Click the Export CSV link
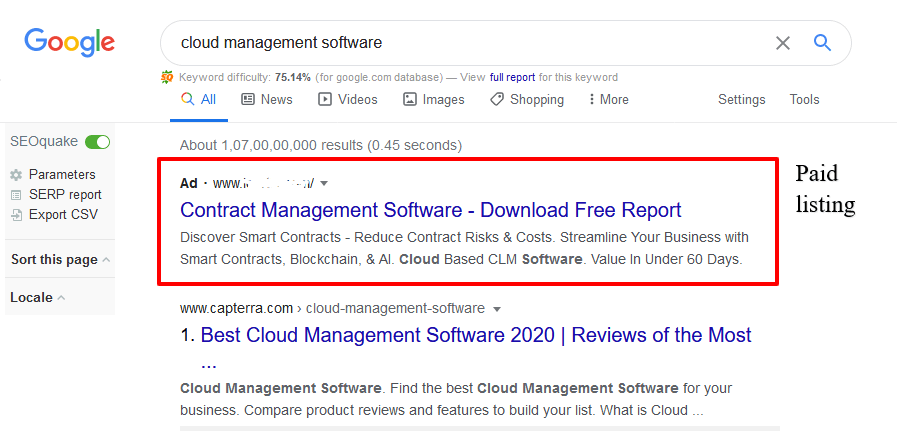This screenshot has height=431, width=897. [x=63, y=215]
